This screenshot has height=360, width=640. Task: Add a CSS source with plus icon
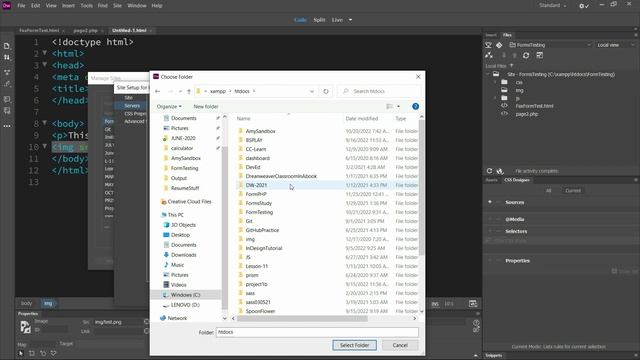pyautogui.click(x=490, y=202)
